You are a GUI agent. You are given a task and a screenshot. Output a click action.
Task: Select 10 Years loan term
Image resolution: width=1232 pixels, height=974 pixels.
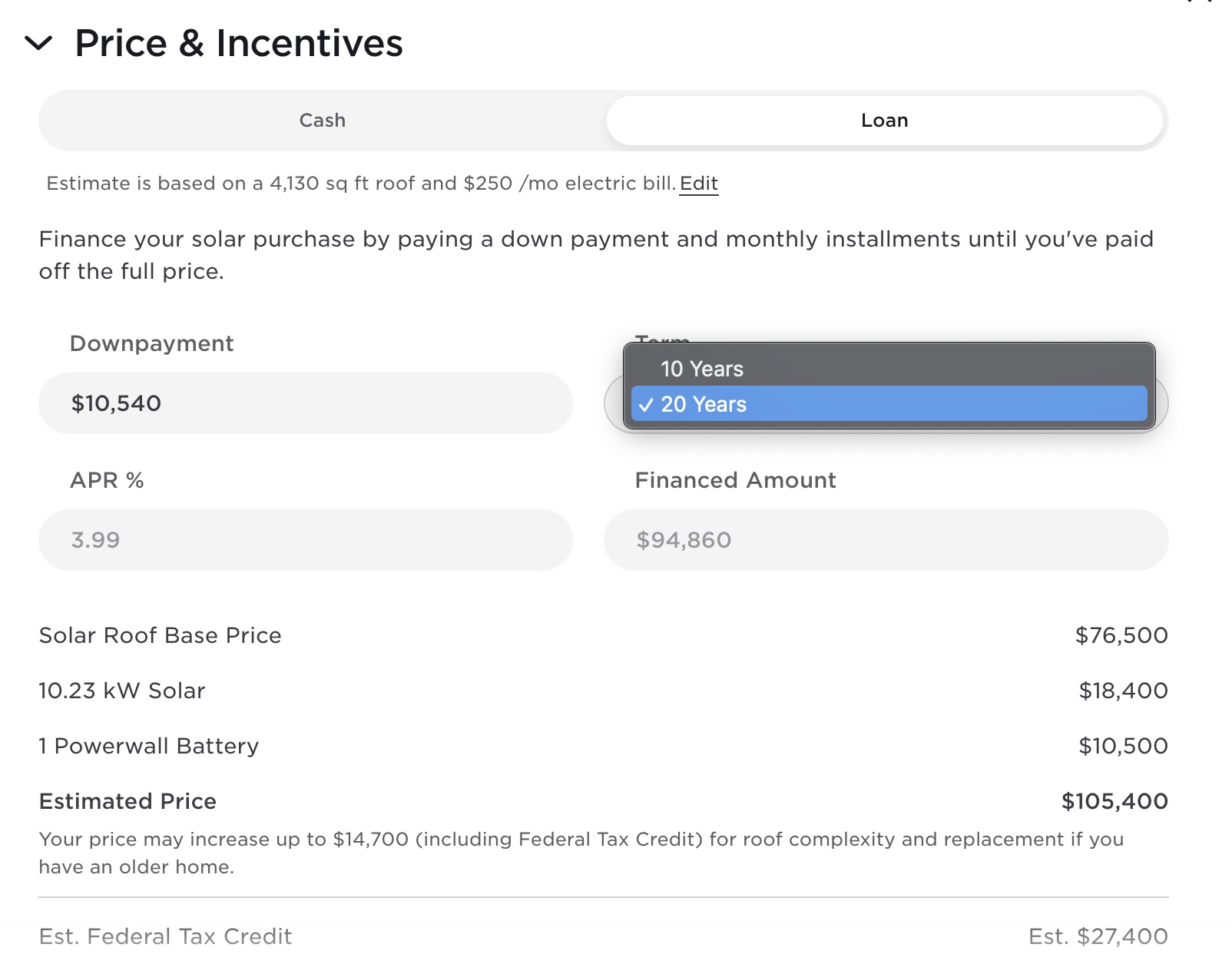pos(701,369)
